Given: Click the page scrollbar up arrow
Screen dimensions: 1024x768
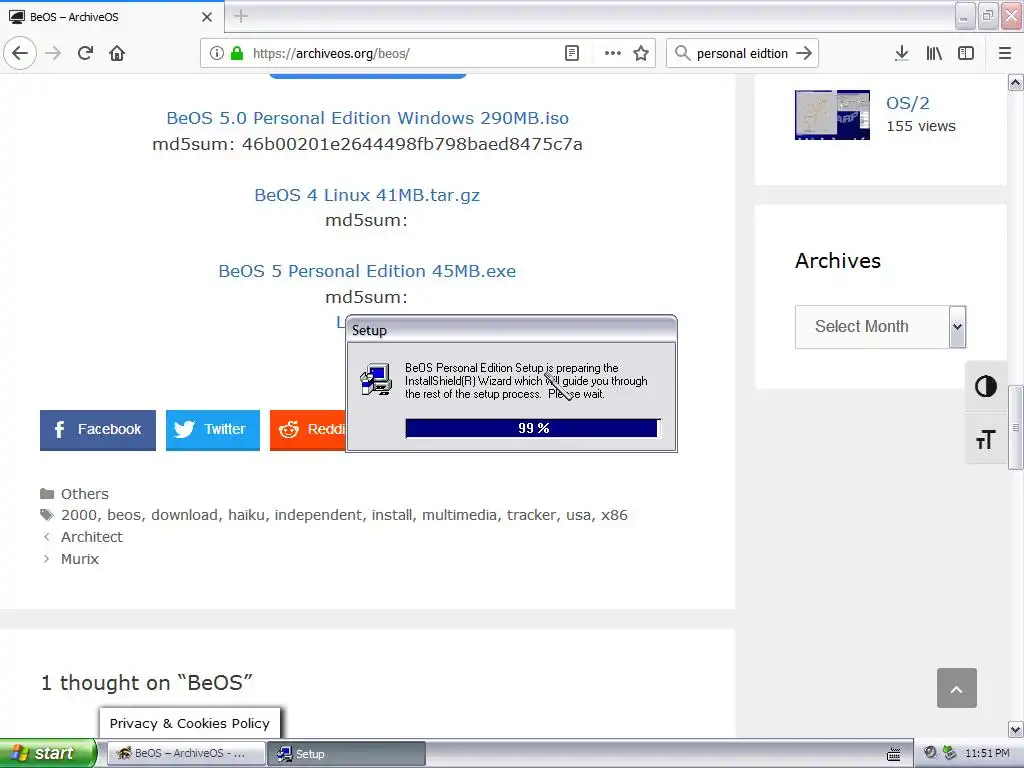Looking at the screenshot, I should tap(1016, 83).
